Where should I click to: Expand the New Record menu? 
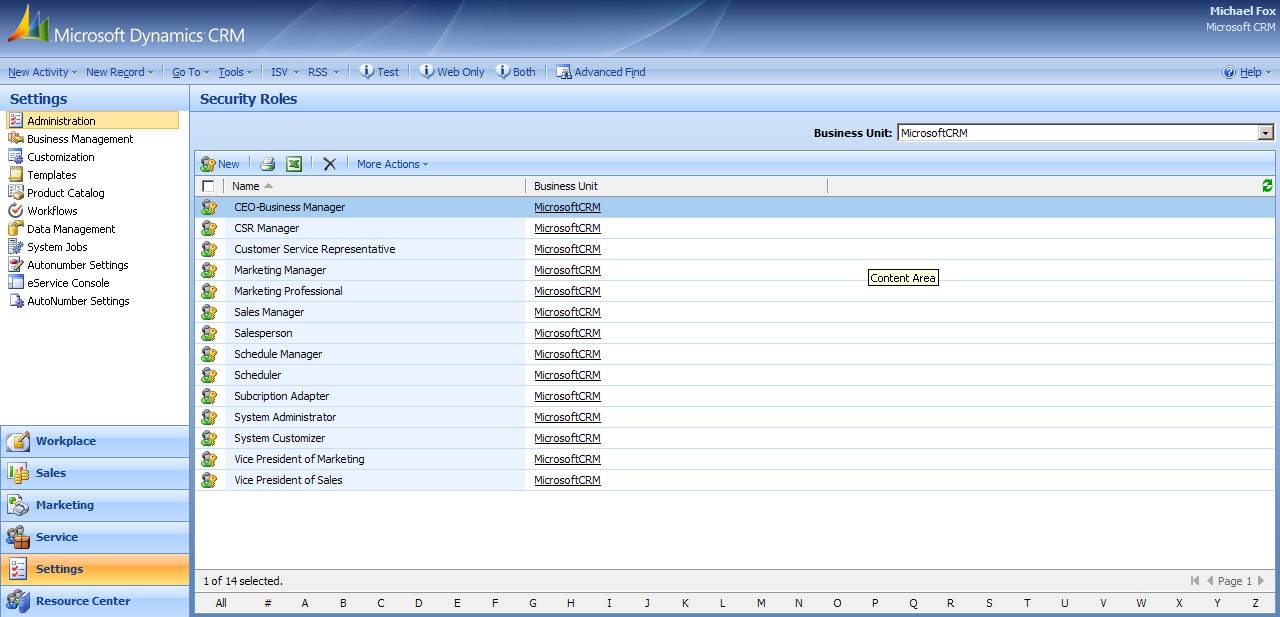pos(119,72)
